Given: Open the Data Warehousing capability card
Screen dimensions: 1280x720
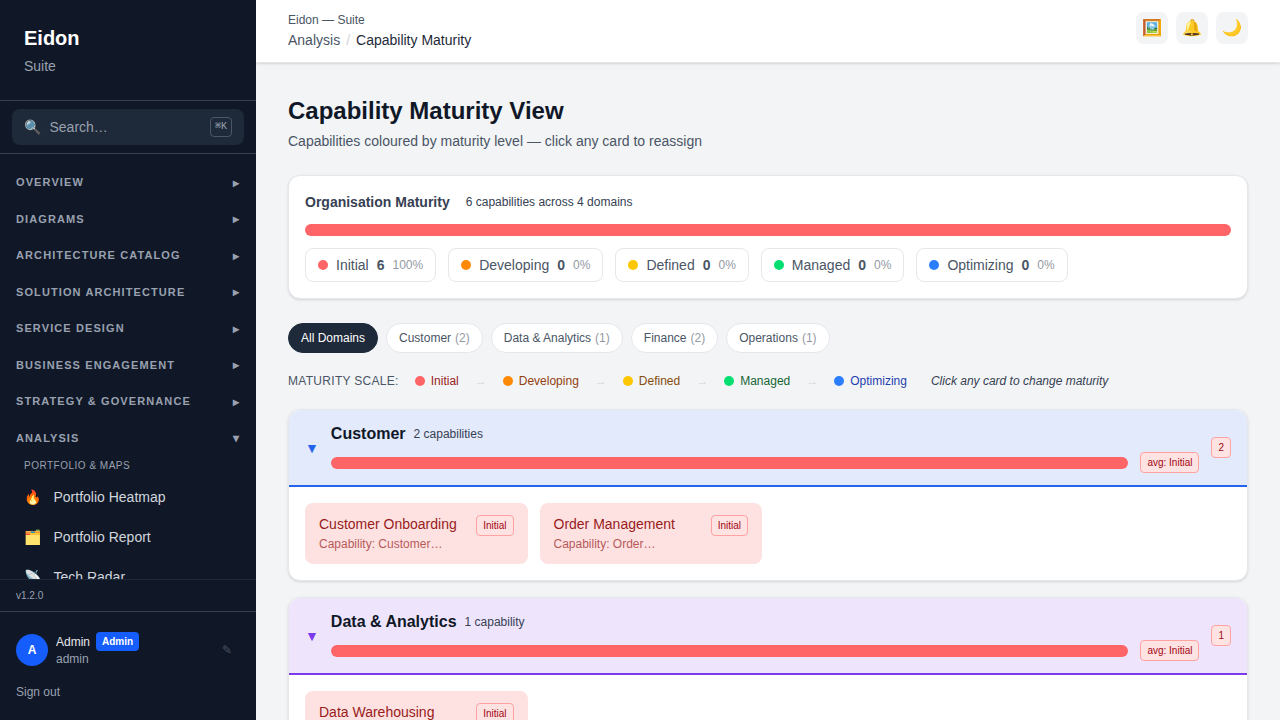Looking at the screenshot, I should (x=416, y=705).
